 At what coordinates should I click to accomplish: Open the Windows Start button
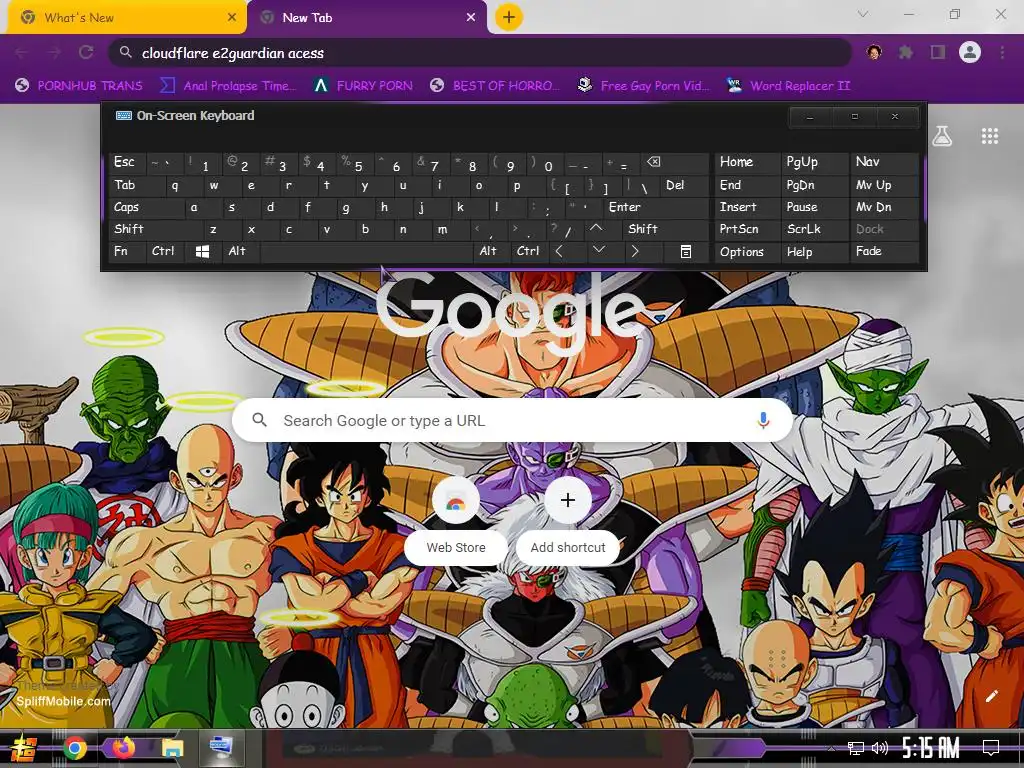click(x=24, y=748)
